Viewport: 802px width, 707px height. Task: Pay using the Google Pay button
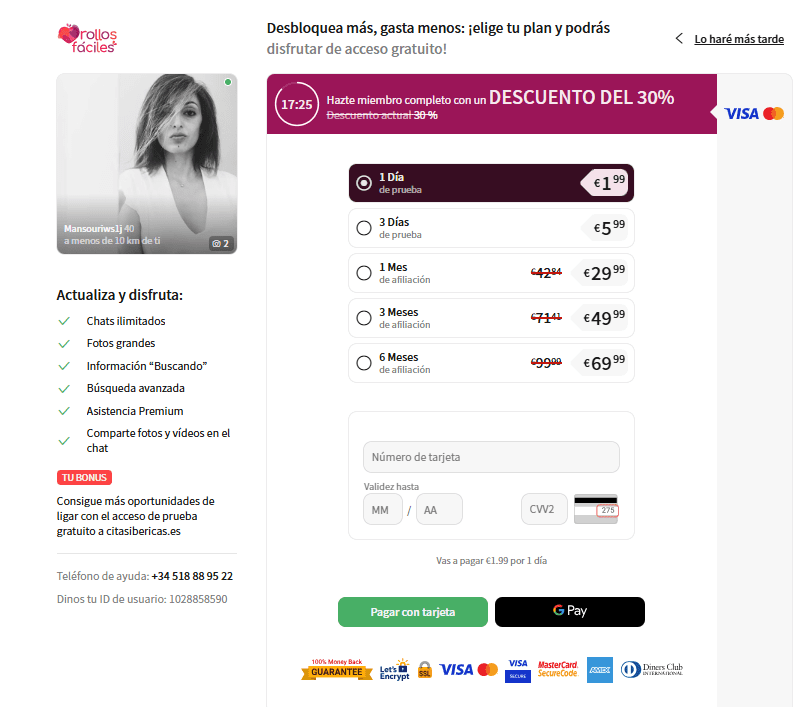click(570, 612)
